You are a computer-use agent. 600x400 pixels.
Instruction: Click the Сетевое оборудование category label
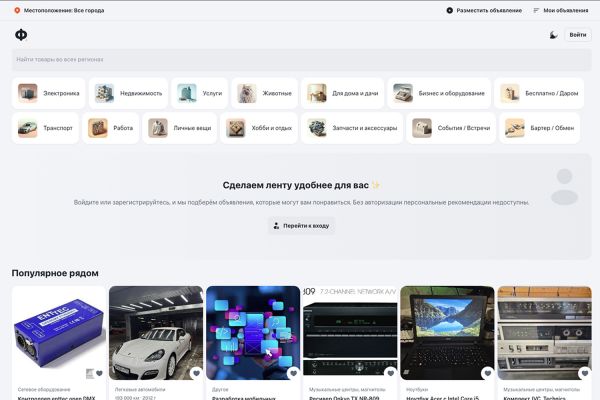point(44,389)
